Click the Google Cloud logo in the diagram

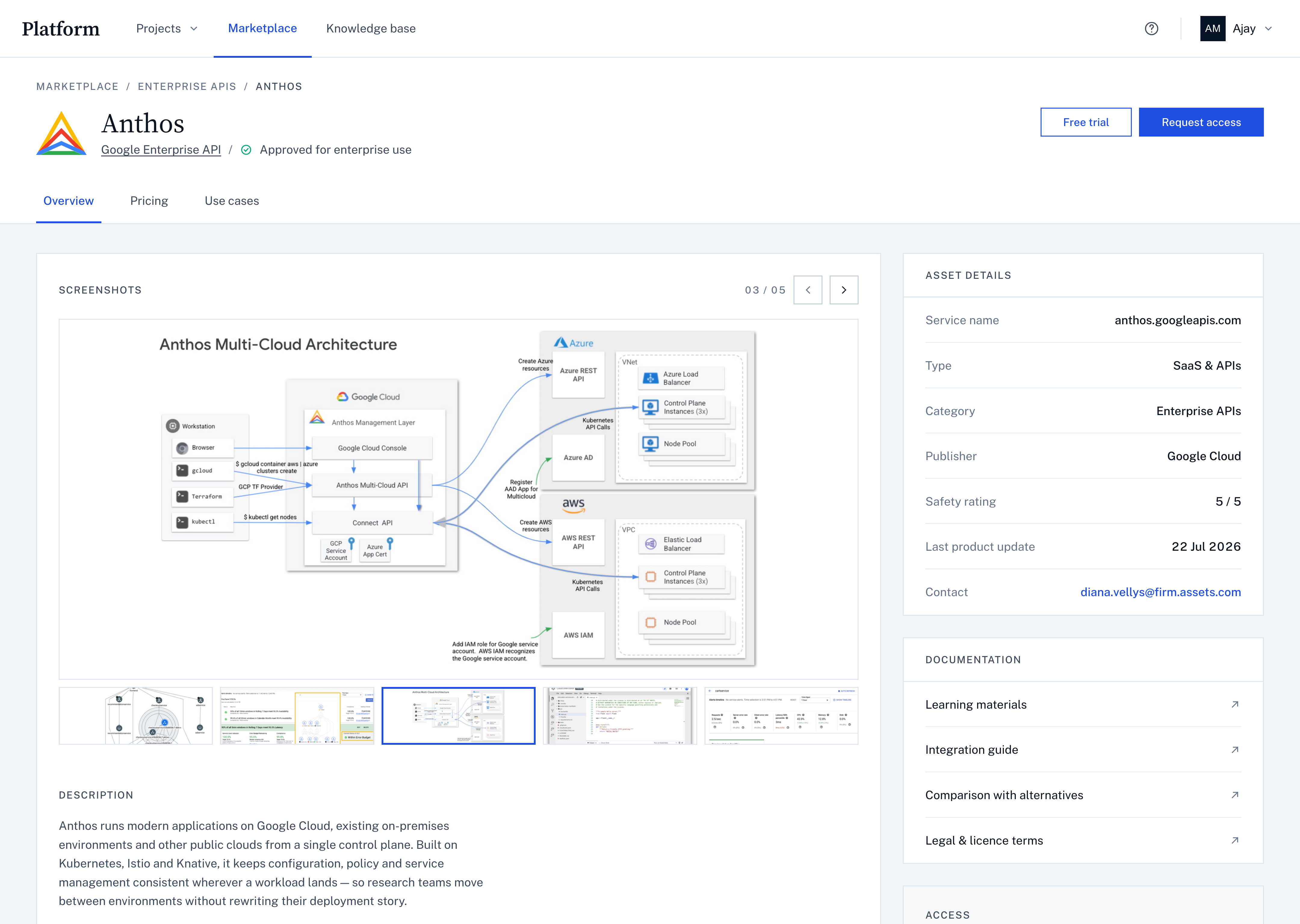coord(368,397)
